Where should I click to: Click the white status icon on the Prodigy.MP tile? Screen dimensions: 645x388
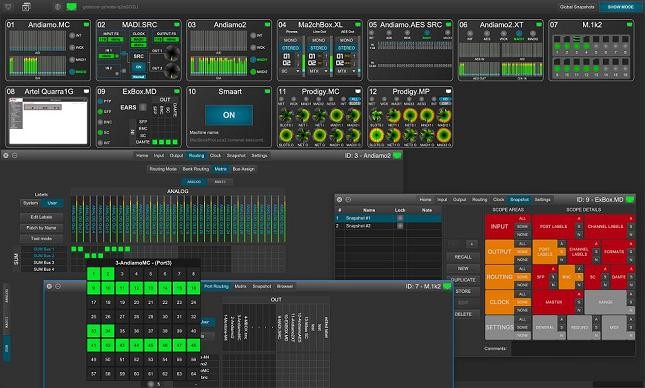point(448,91)
